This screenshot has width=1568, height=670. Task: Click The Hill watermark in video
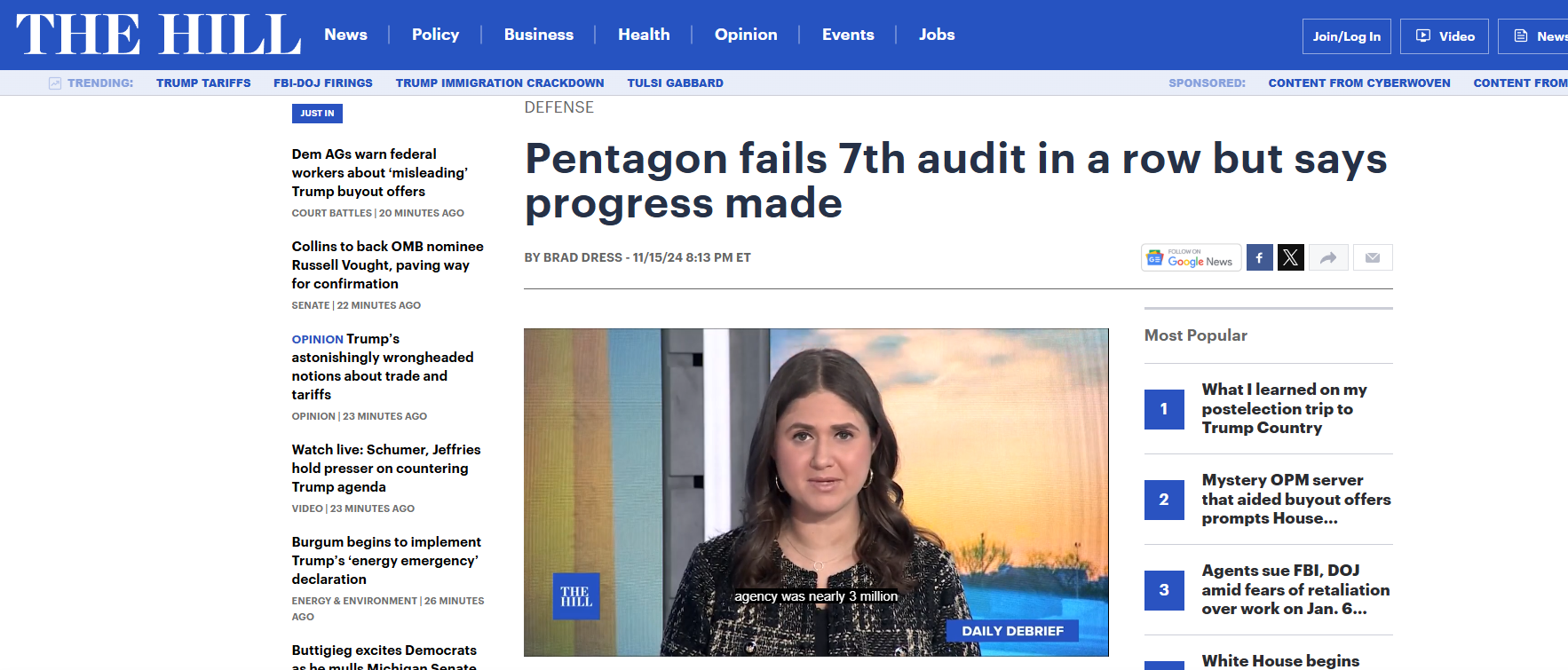[x=576, y=596]
